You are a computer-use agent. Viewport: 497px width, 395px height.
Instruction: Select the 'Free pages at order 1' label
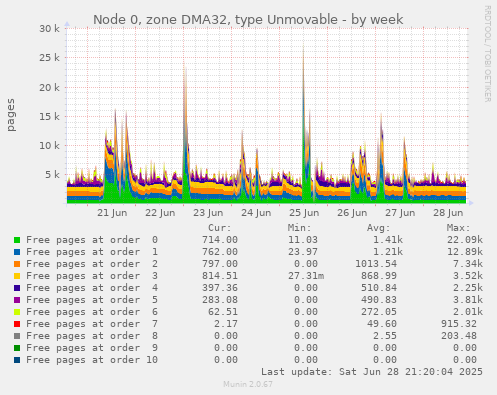pos(92,252)
